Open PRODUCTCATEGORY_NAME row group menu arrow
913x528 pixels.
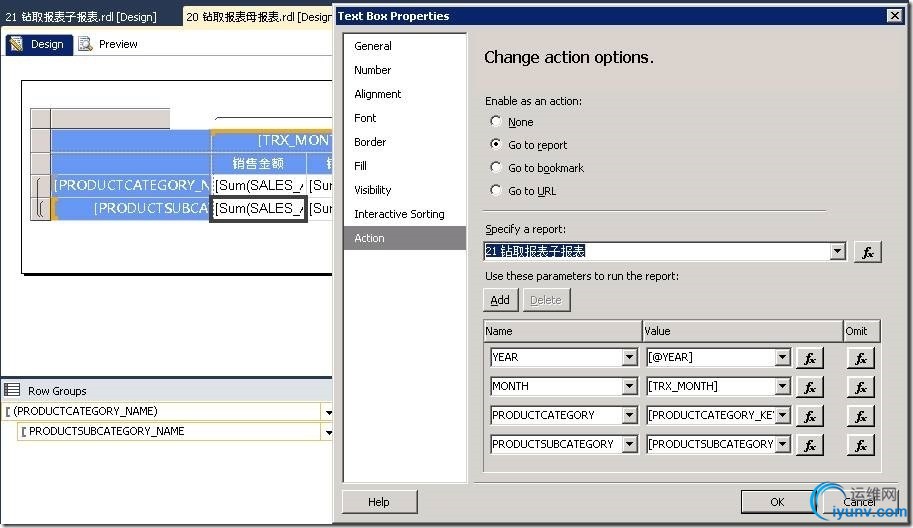pos(328,412)
